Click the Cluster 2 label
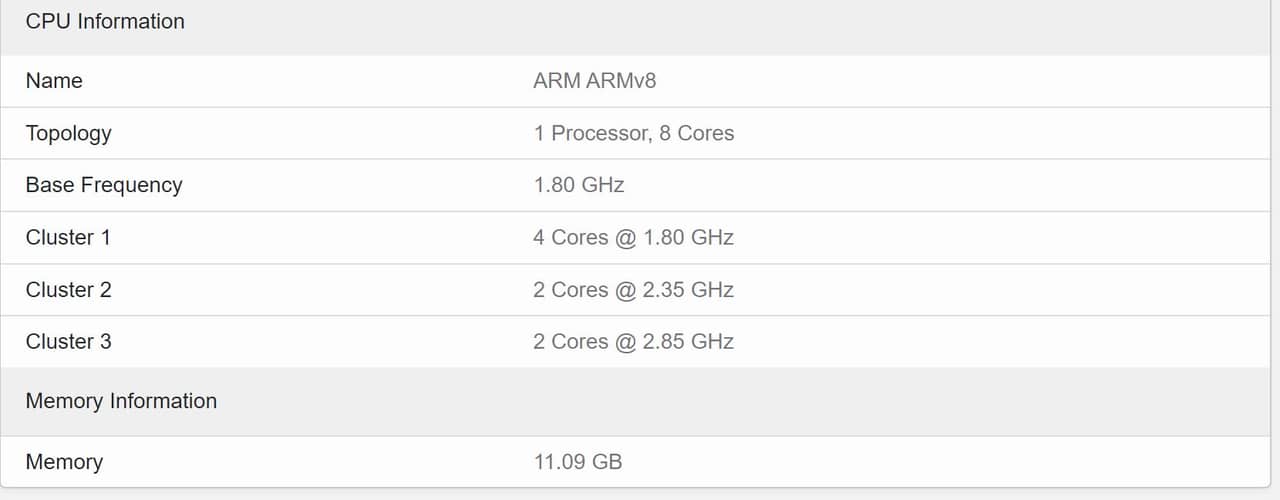Screen dimensions: 1280x500 (x=68, y=289)
